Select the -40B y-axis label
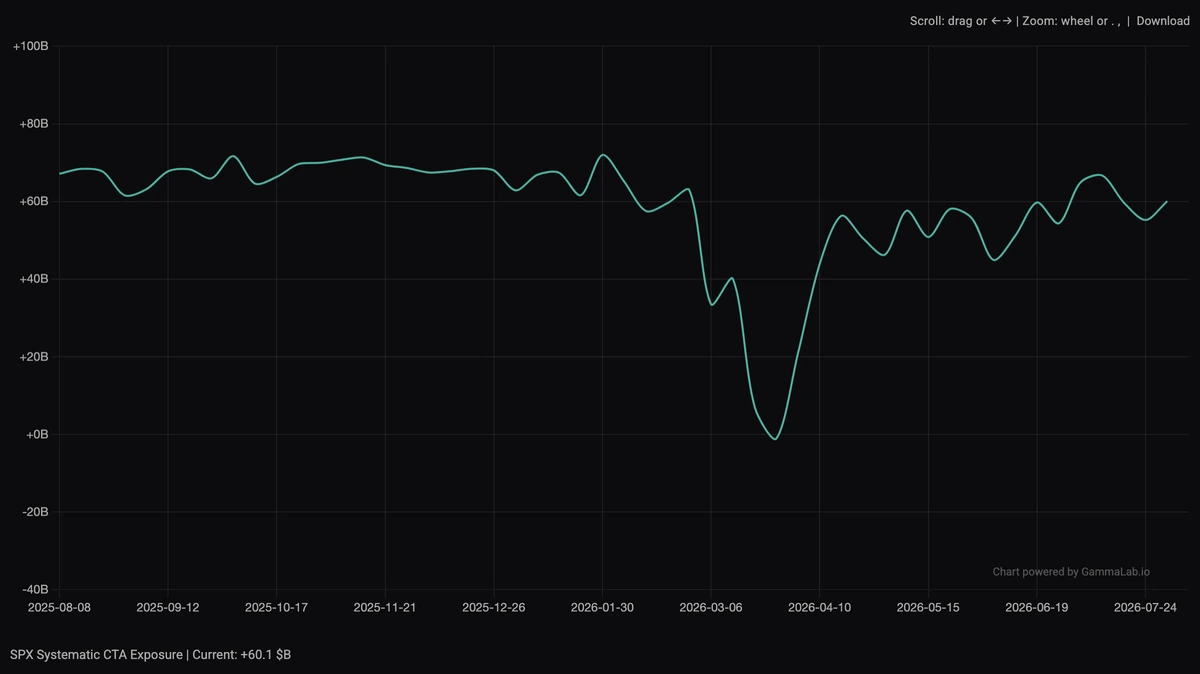 point(35,589)
